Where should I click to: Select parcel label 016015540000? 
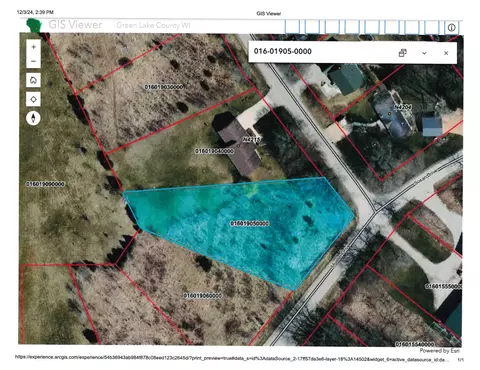[415, 344]
